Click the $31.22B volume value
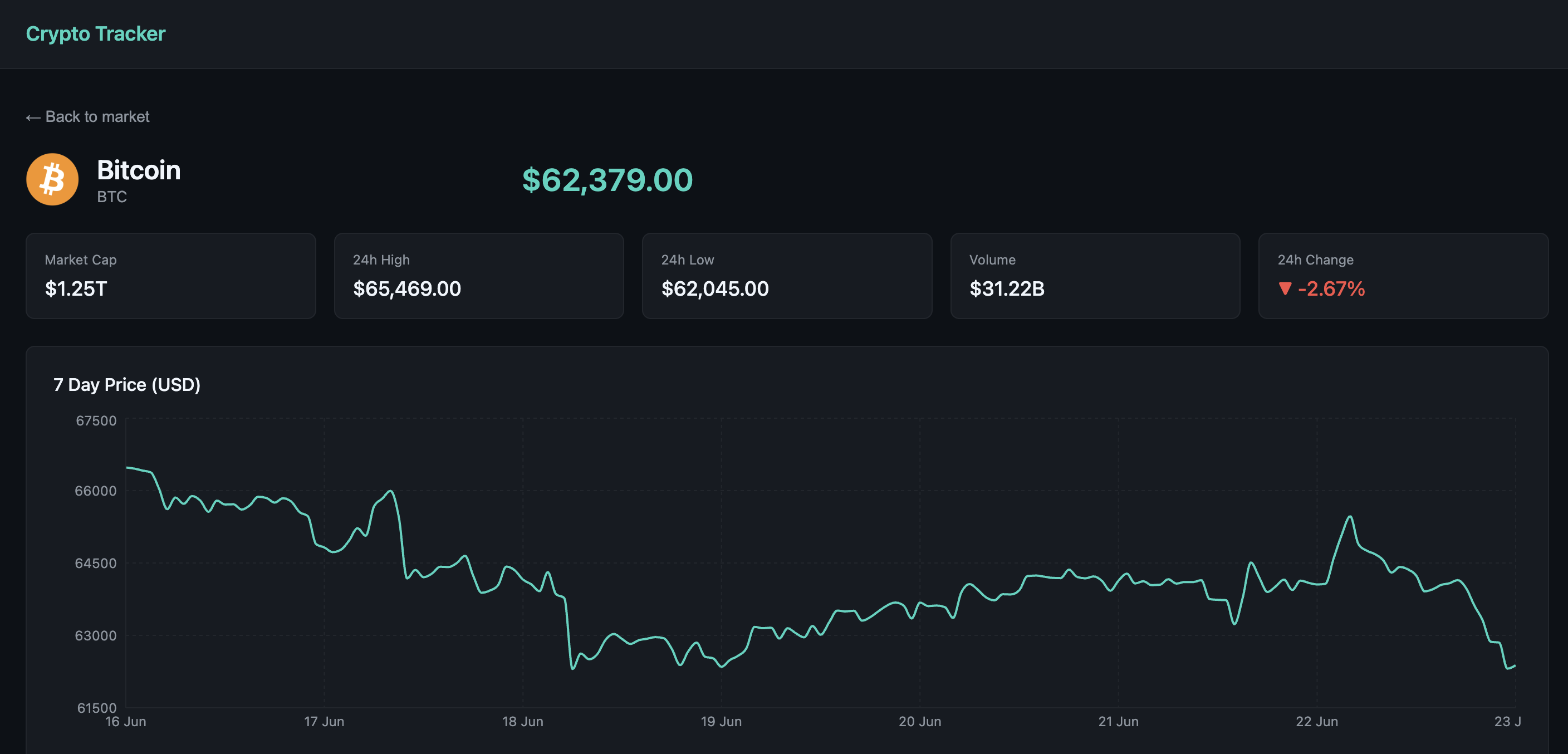Screen dimensions: 1568x754 1007,288
